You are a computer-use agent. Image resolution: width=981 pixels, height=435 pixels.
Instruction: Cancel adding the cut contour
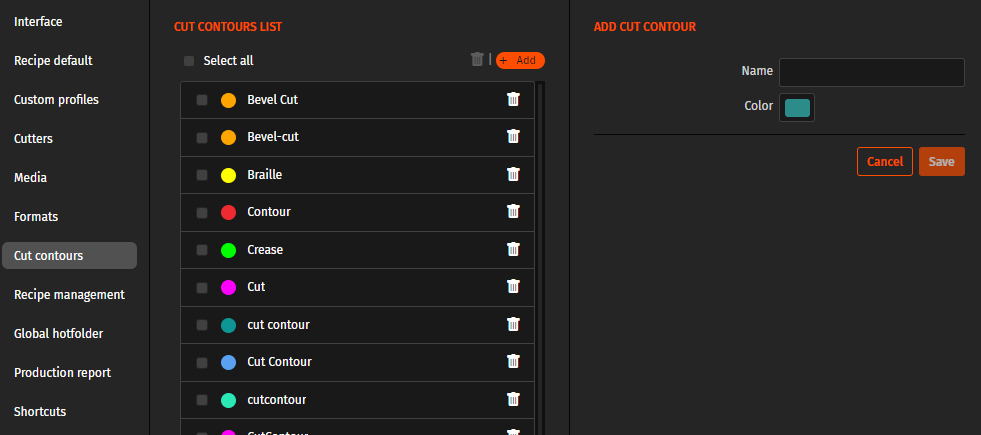(x=884, y=162)
